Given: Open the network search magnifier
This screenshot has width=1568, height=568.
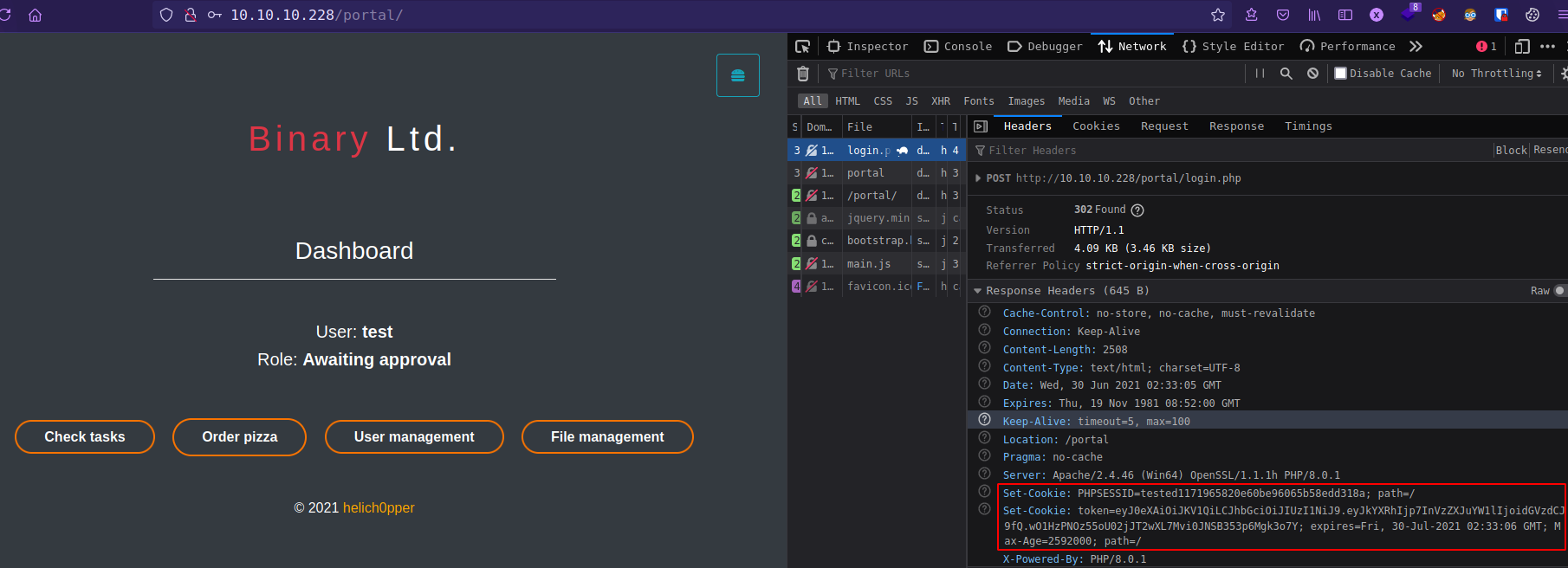Looking at the screenshot, I should [1286, 74].
